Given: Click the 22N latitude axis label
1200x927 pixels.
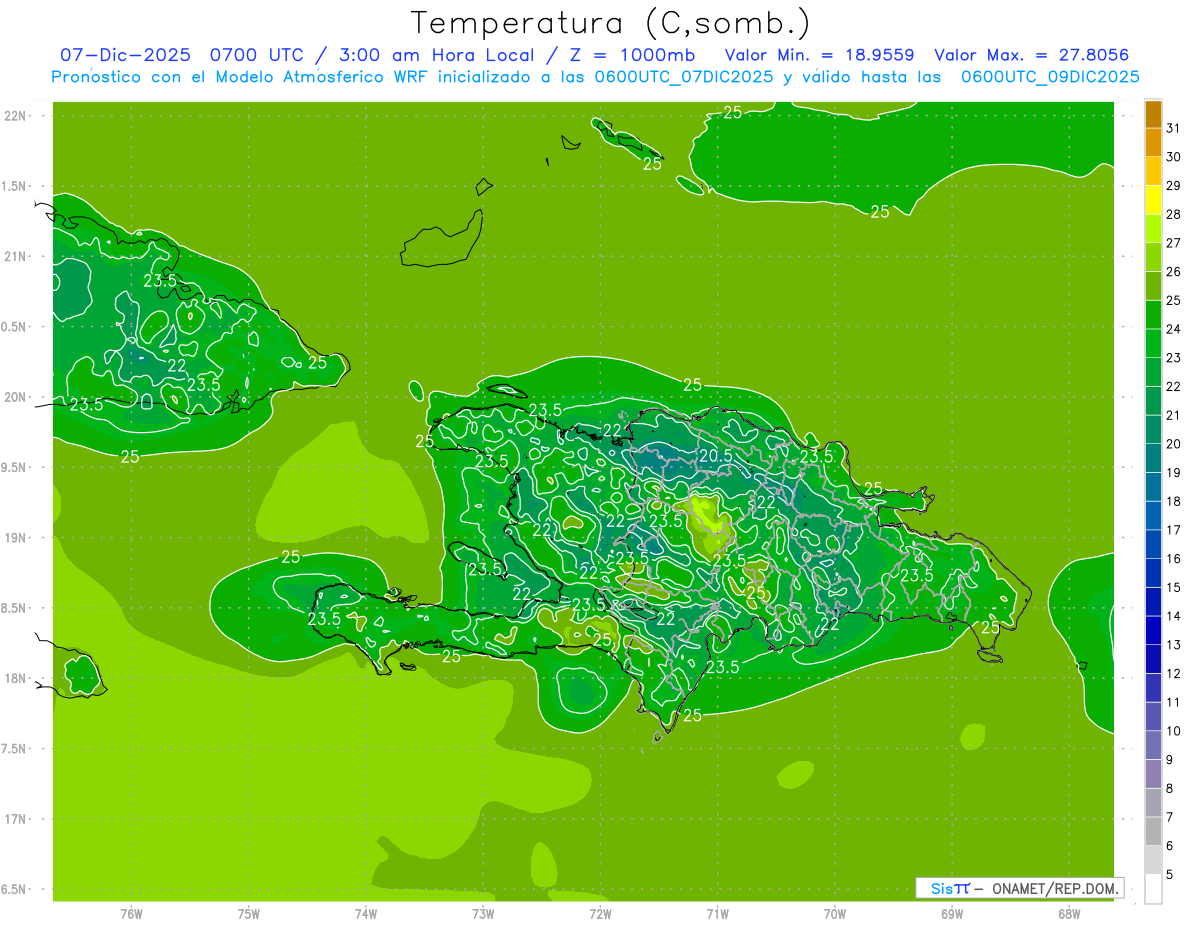Looking at the screenshot, I should pyautogui.click(x=16, y=116).
